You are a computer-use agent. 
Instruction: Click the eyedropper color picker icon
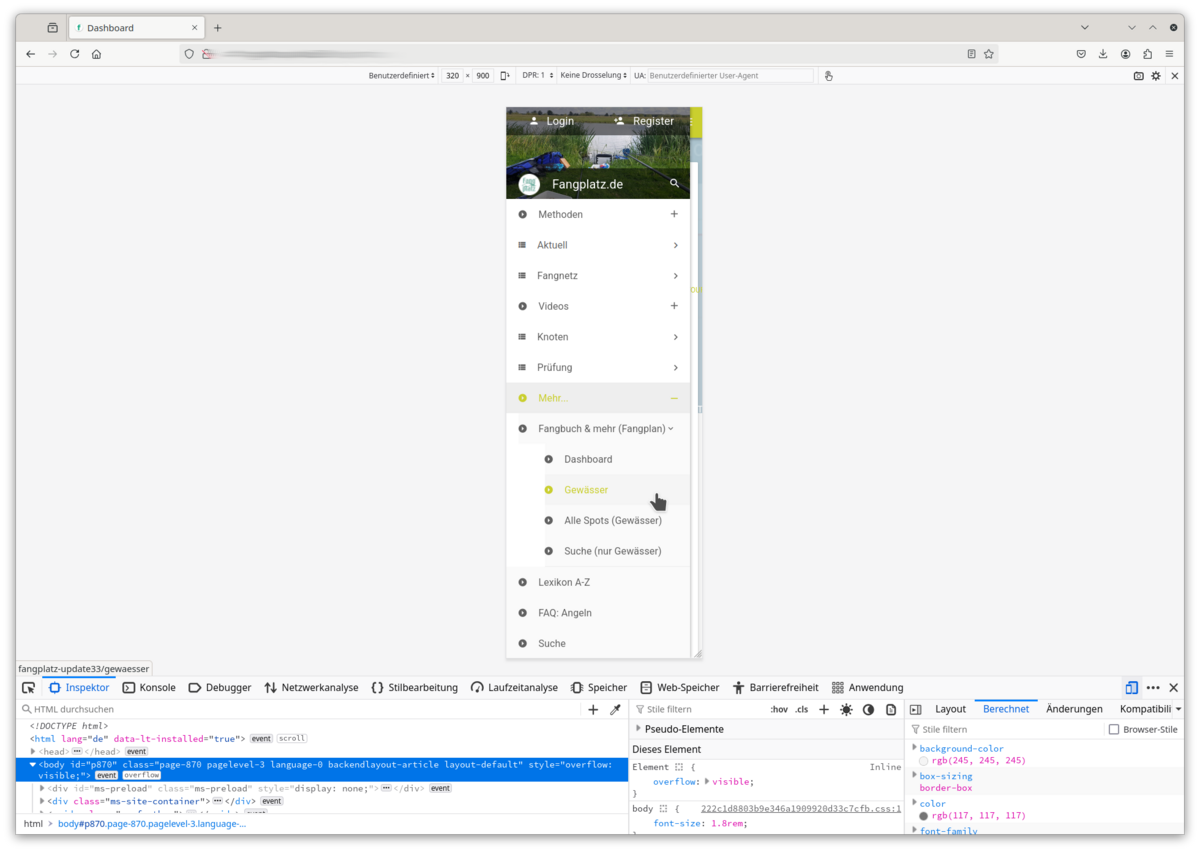(x=615, y=709)
